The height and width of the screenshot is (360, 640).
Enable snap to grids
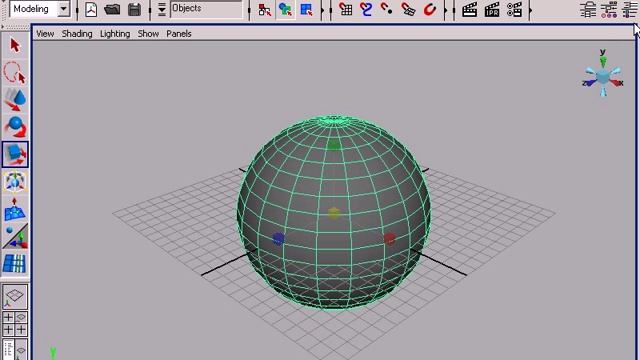[346, 9]
